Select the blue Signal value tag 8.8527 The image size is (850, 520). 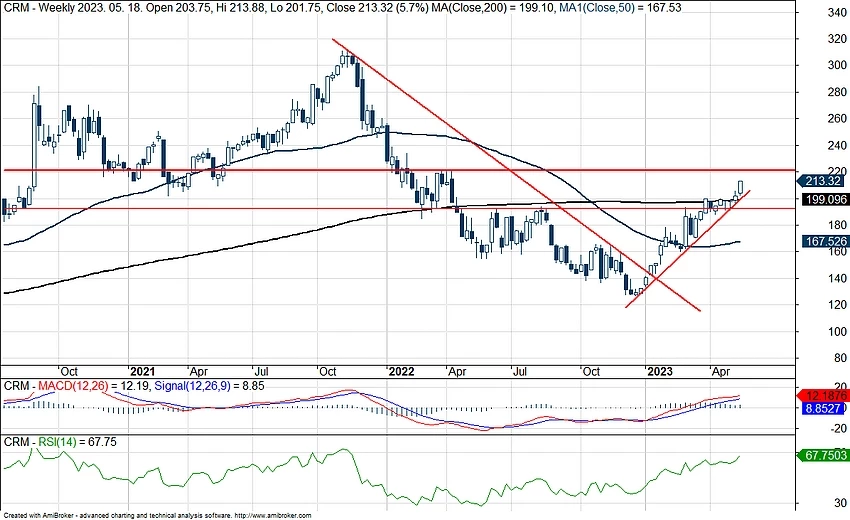click(x=822, y=409)
